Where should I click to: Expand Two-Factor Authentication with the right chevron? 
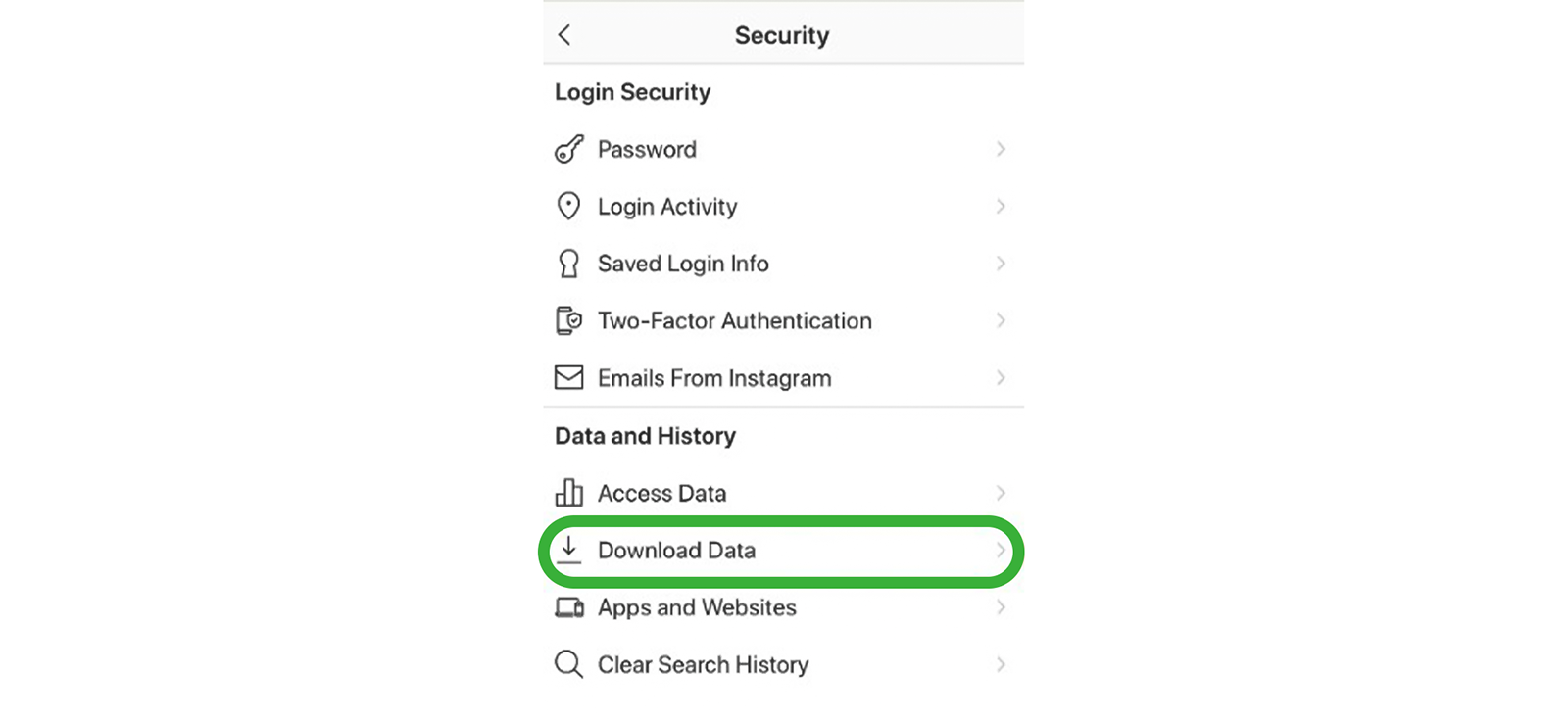1001,320
